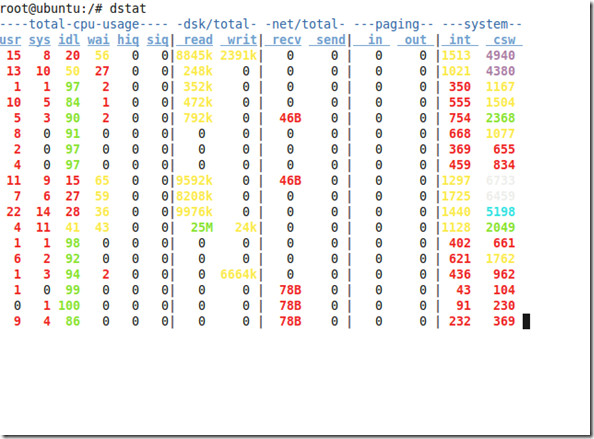Select the read value '8845k'
The width and height of the screenshot is (594, 439).
coord(194,56)
